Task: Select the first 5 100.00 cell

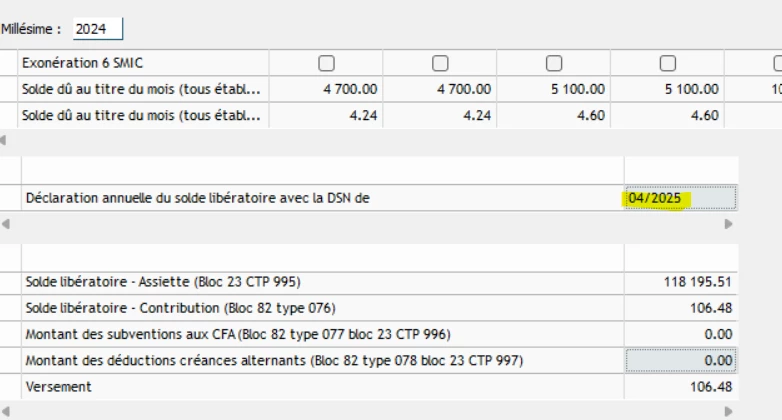Action: coord(553,89)
